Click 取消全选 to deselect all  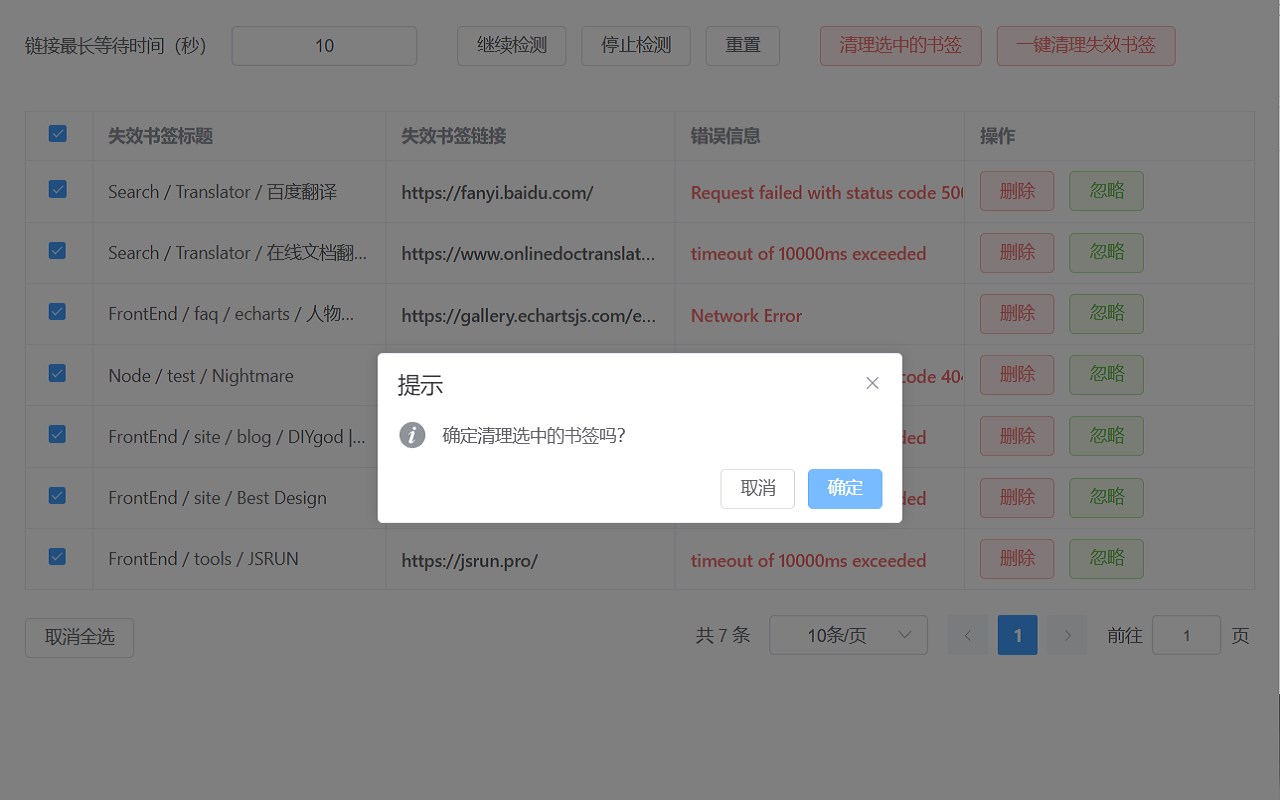pos(79,637)
